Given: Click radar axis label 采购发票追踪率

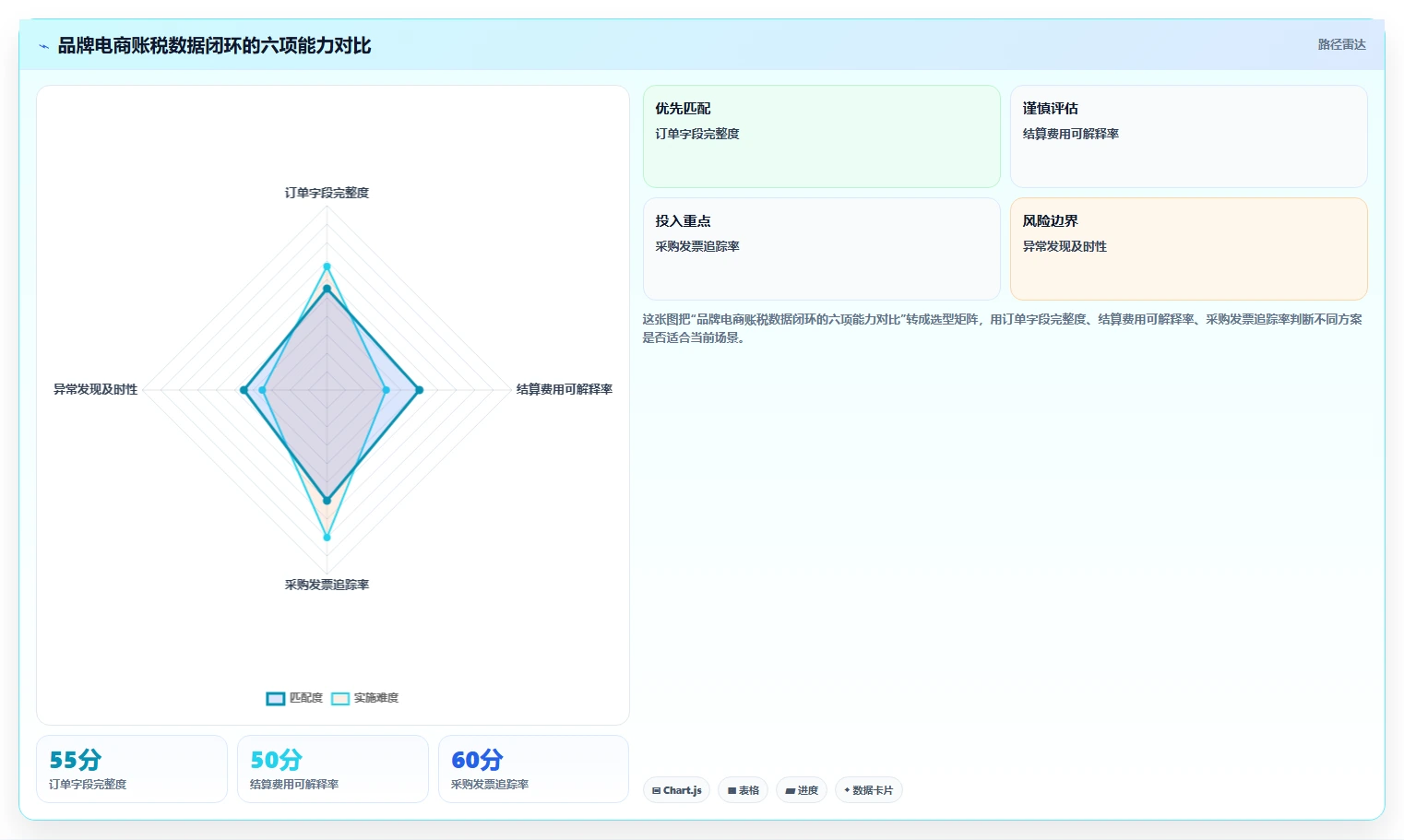Looking at the screenshot, I should [327, 585].
